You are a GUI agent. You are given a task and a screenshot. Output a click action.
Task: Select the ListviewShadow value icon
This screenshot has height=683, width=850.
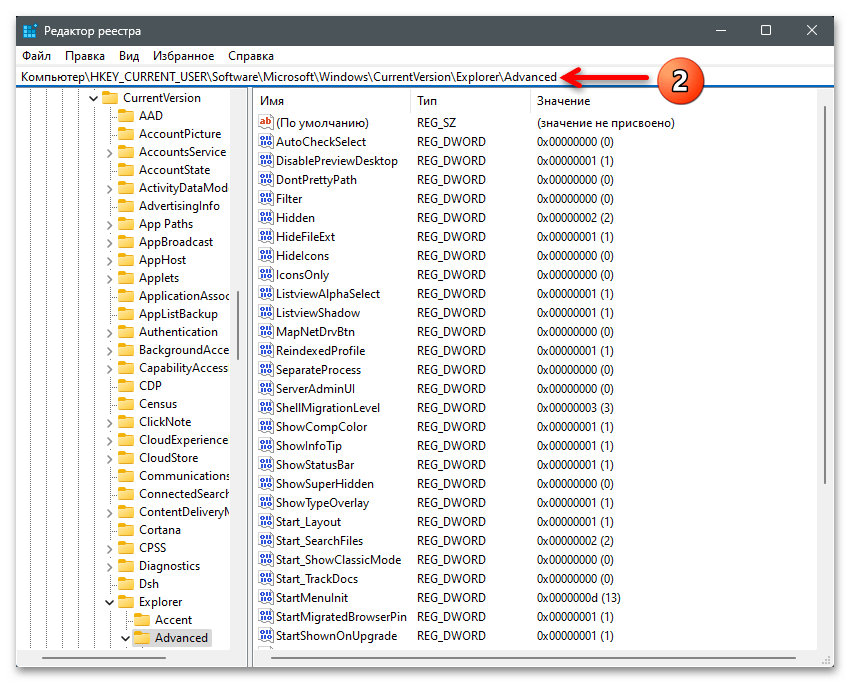[266, 313]
